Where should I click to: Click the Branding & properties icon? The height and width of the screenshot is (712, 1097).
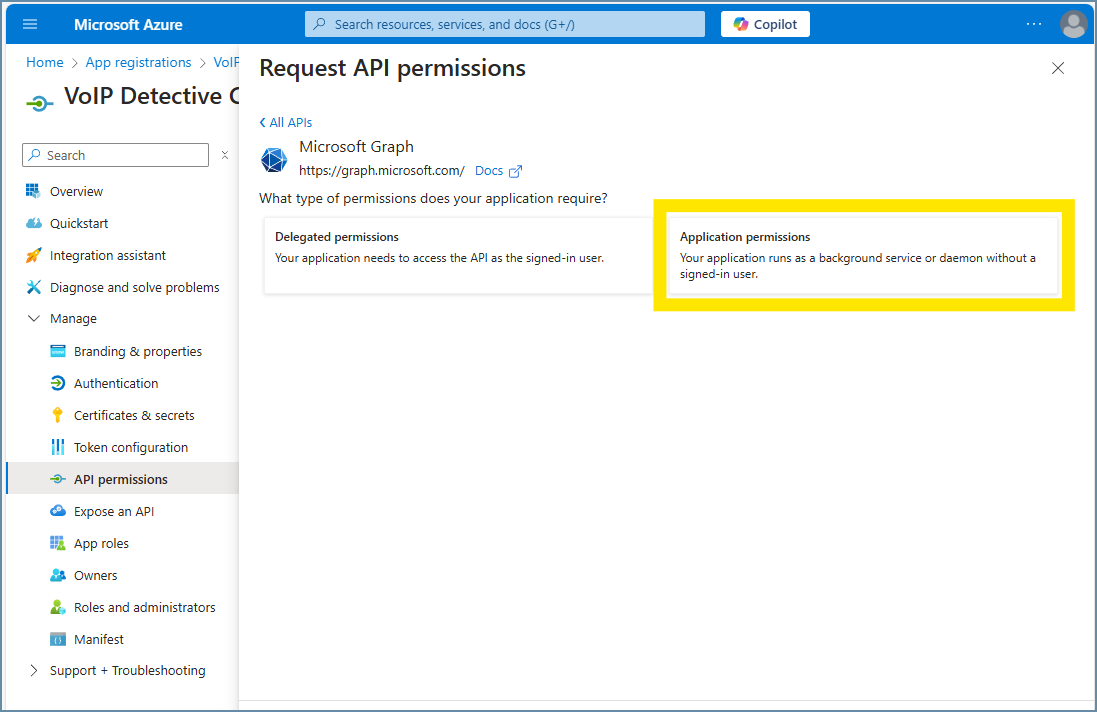click(x=58, y=351)
